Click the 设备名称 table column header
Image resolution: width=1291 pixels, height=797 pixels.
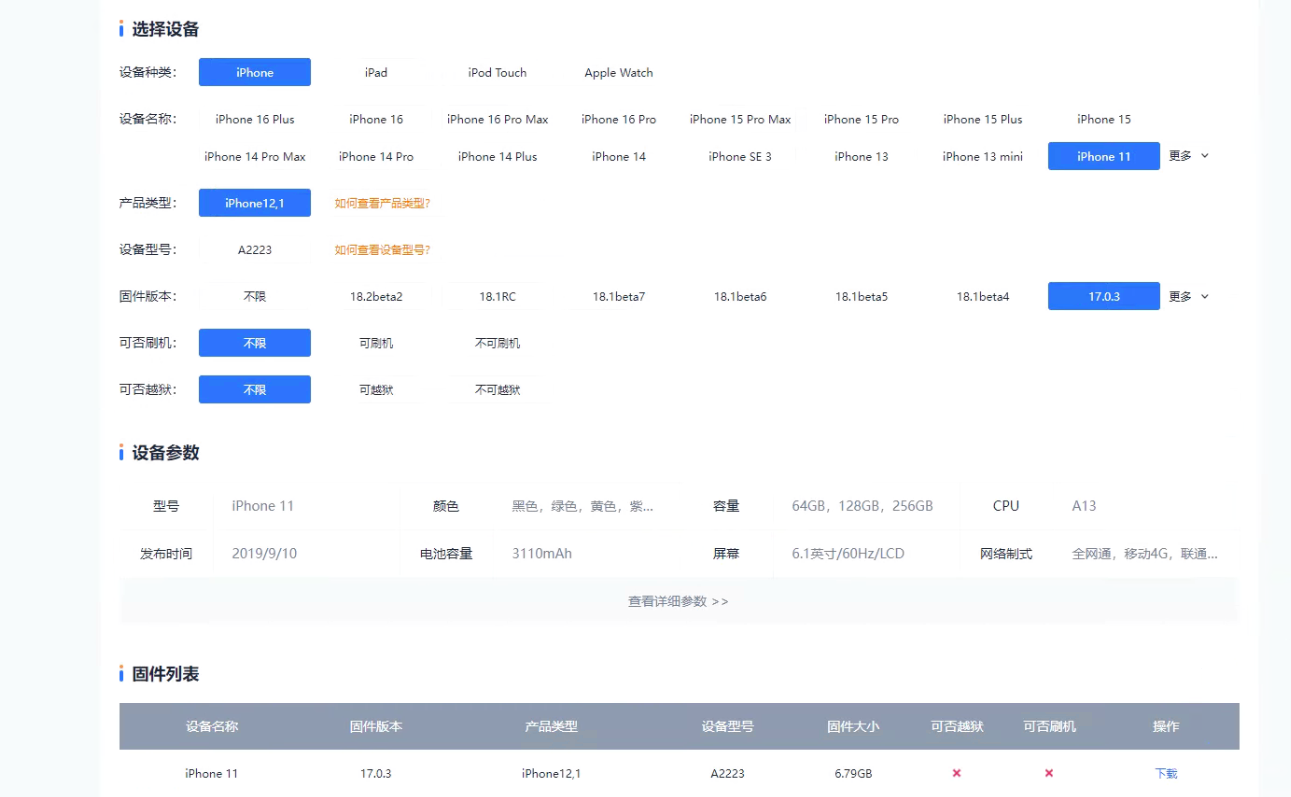(x=212, y=727)
